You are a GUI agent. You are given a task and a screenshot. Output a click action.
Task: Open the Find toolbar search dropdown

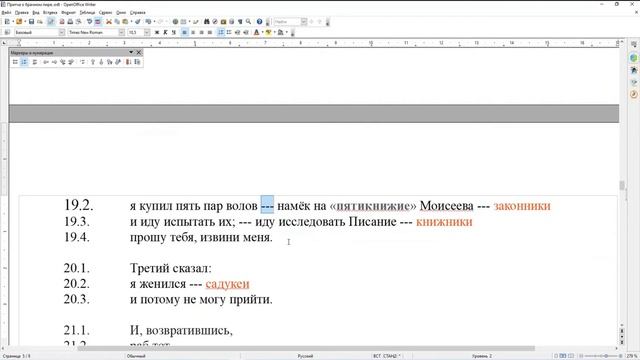304,22
